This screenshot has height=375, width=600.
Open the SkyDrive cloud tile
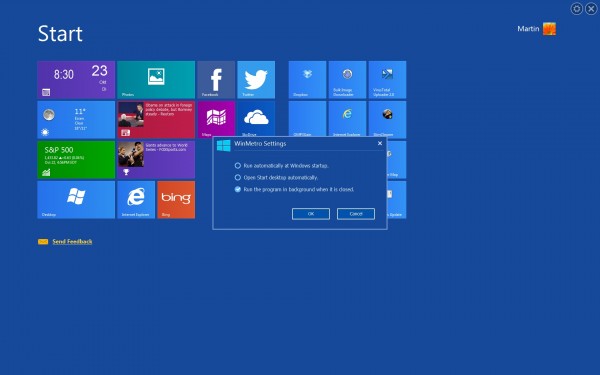click(x=256, y=119)
